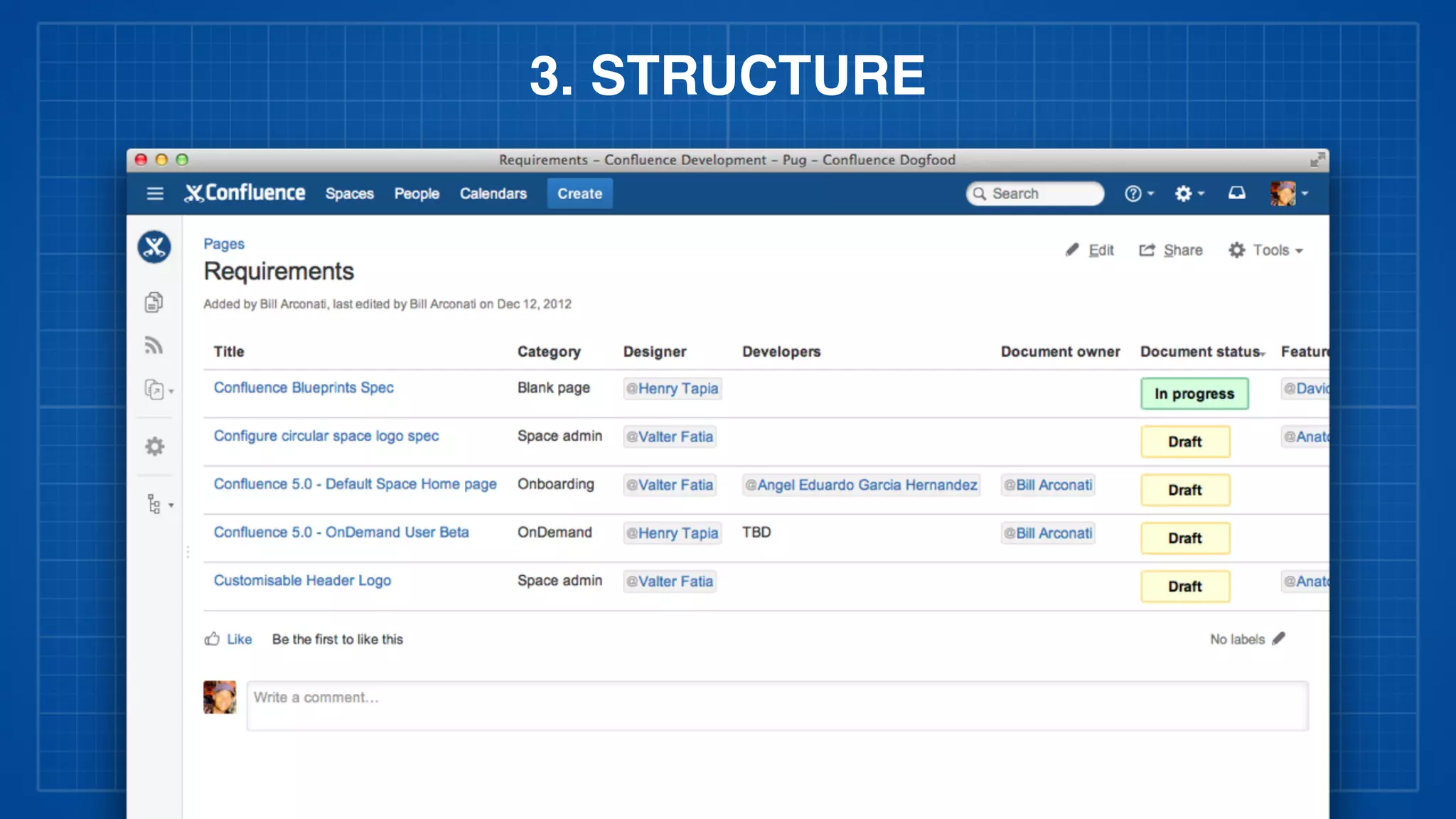Image resolution: width=1456 pixels, height=819 pixels.
Task: Click the Like thumbs-up link
Action: 228,639
